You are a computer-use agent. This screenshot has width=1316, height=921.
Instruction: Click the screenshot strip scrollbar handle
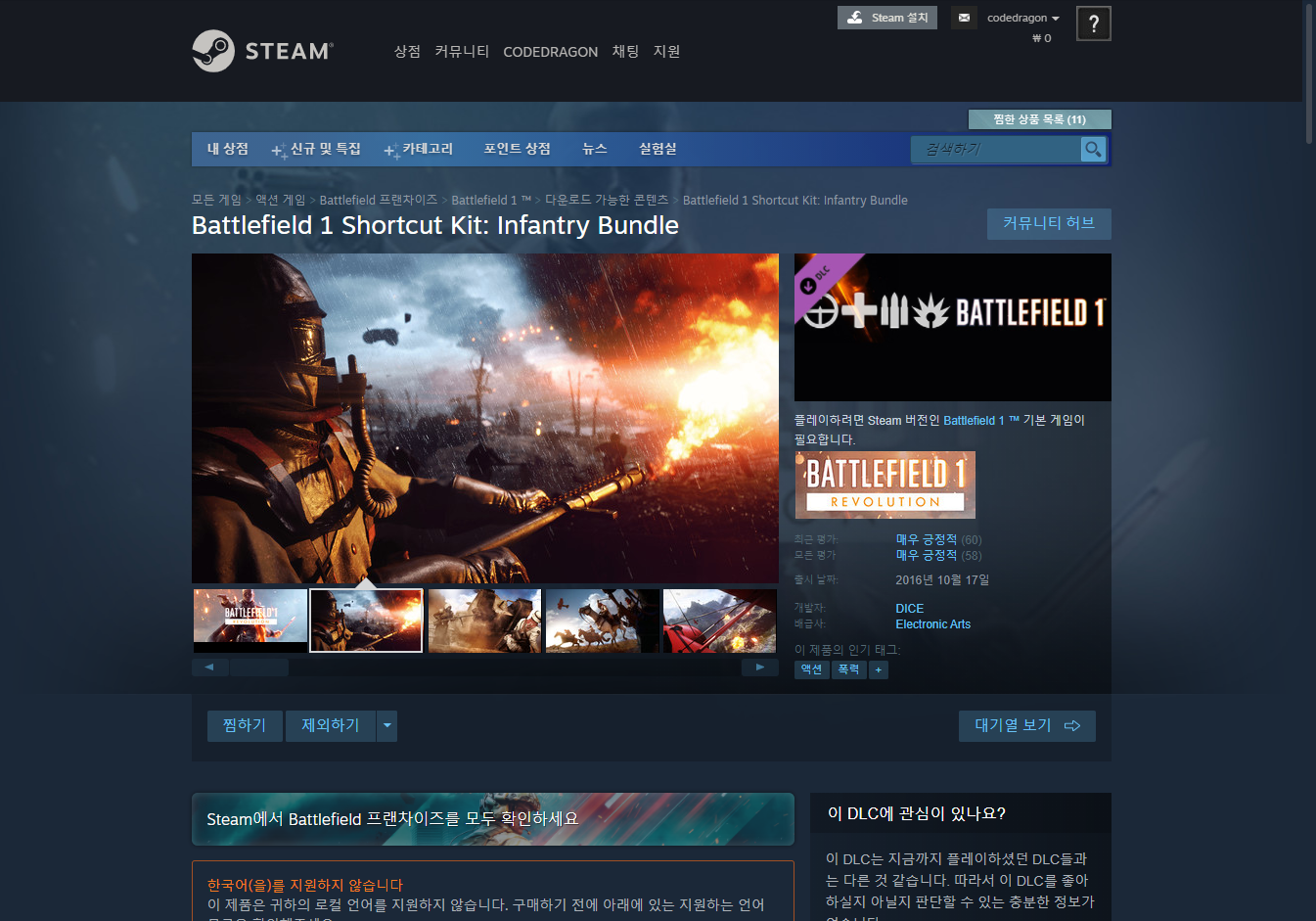coord(259,668)
